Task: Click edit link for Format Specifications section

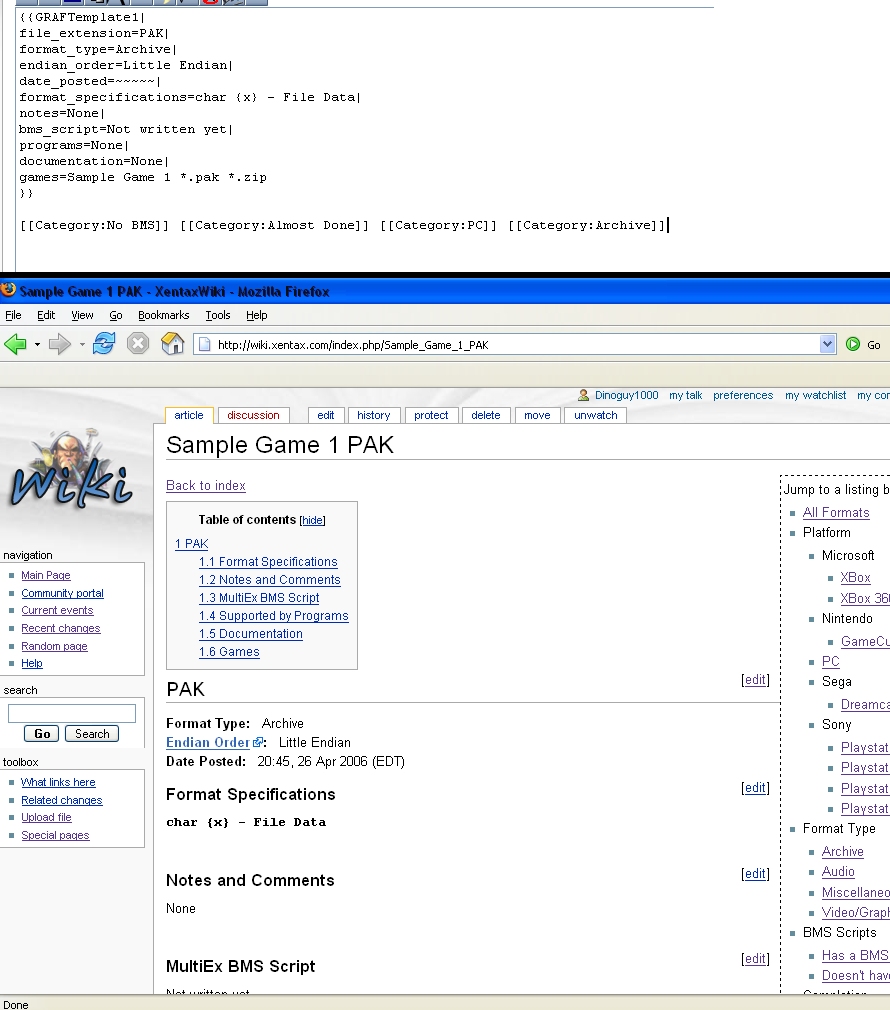Action: (755, 788)
